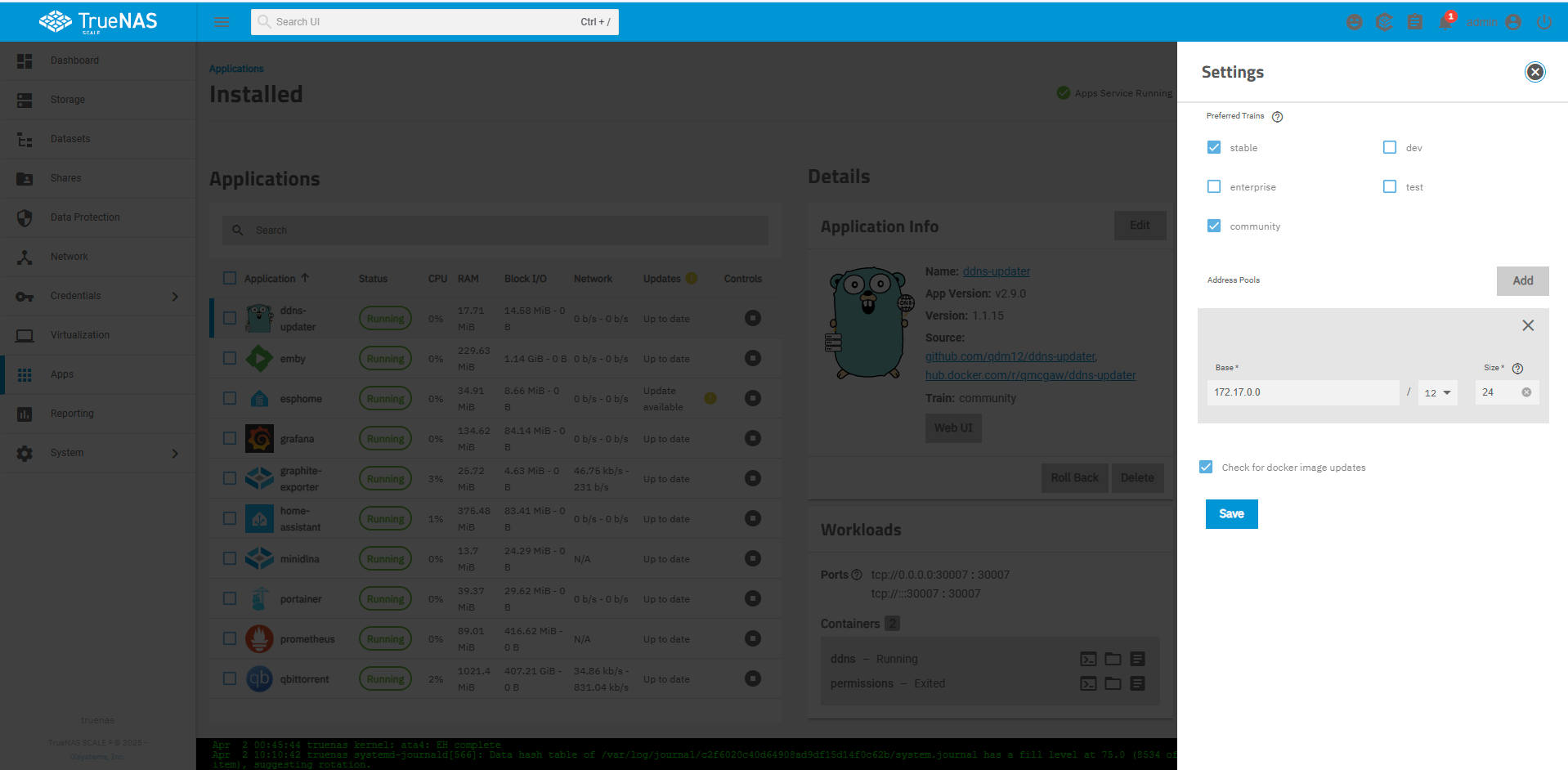The image size is (1568, 770).
Task: View logs for permissions container
Action: coord(1137,683)
